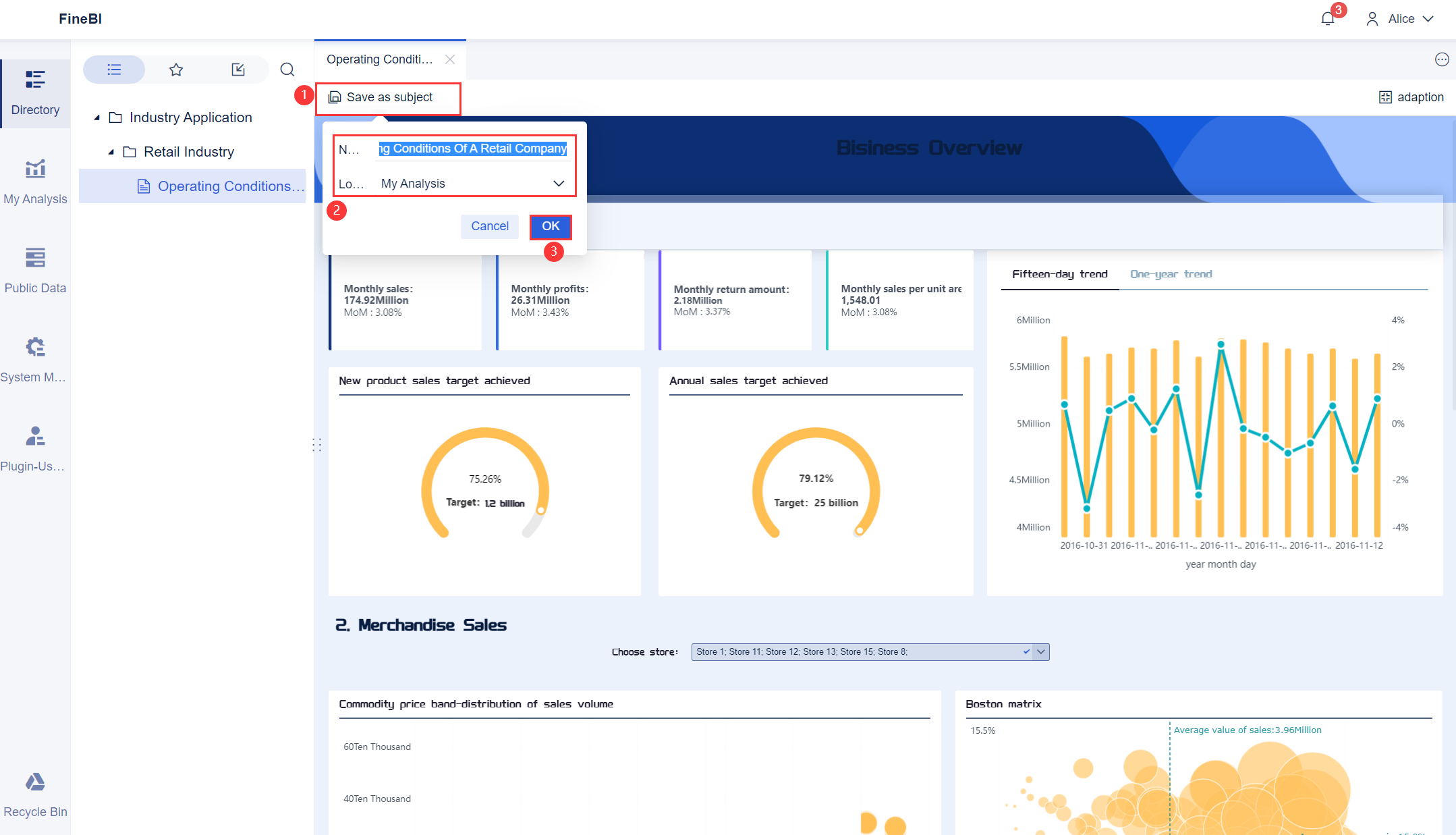The image size is (1456, 835).
Task: Open Alice user account menu
Action: tap(1400, 19)
